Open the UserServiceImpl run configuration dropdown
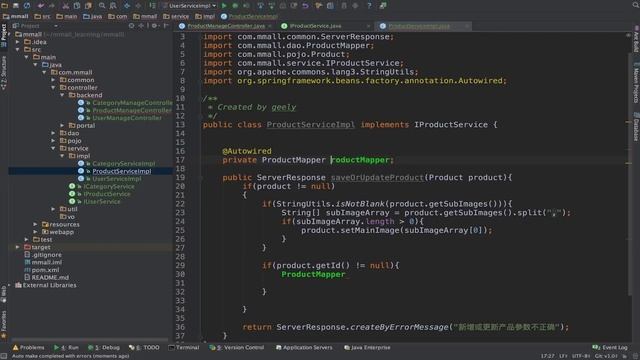 [x=189, y=6]
